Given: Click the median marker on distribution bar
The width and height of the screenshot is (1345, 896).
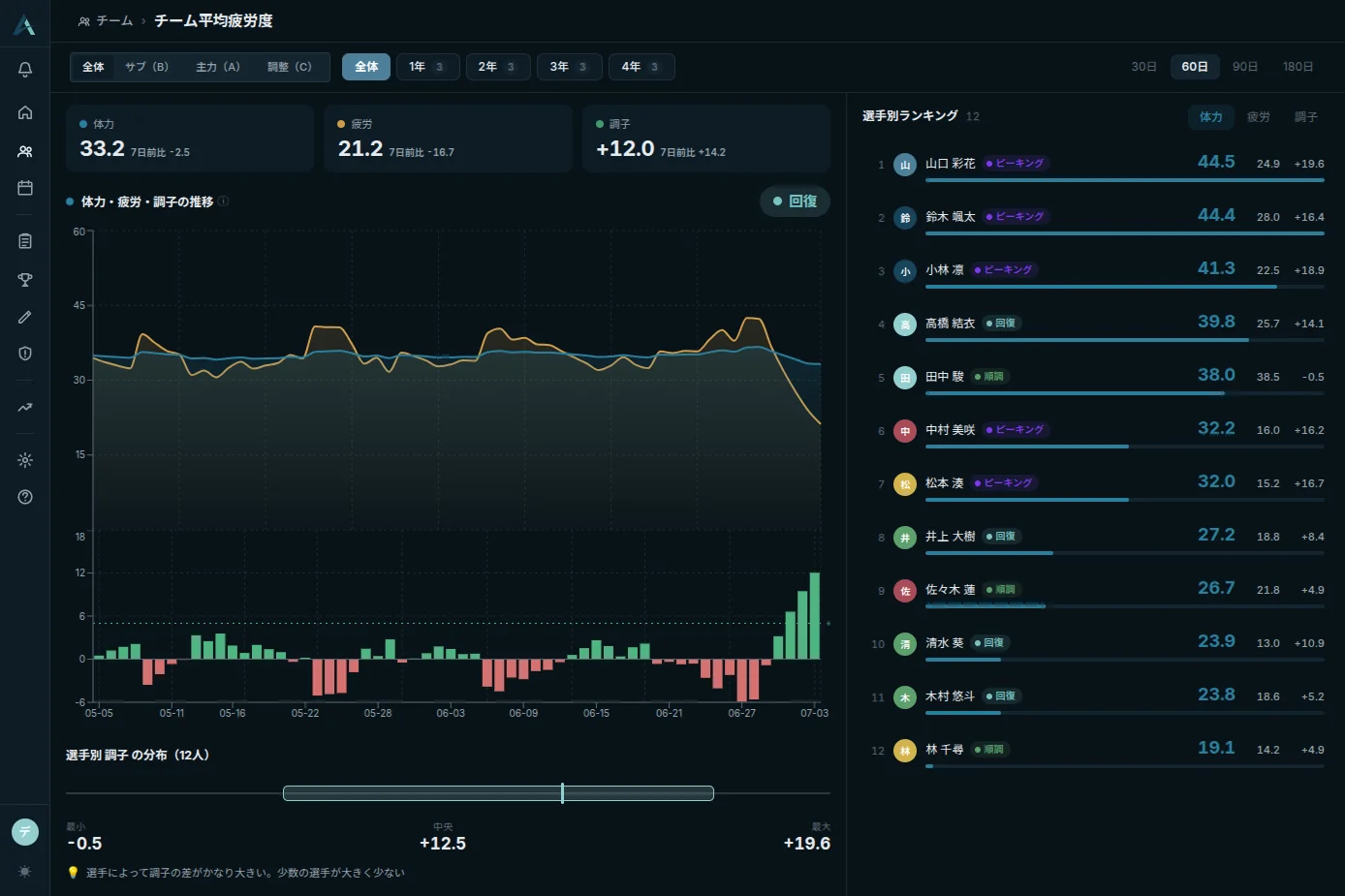Looking at the screenshot, I should point(562,793).
